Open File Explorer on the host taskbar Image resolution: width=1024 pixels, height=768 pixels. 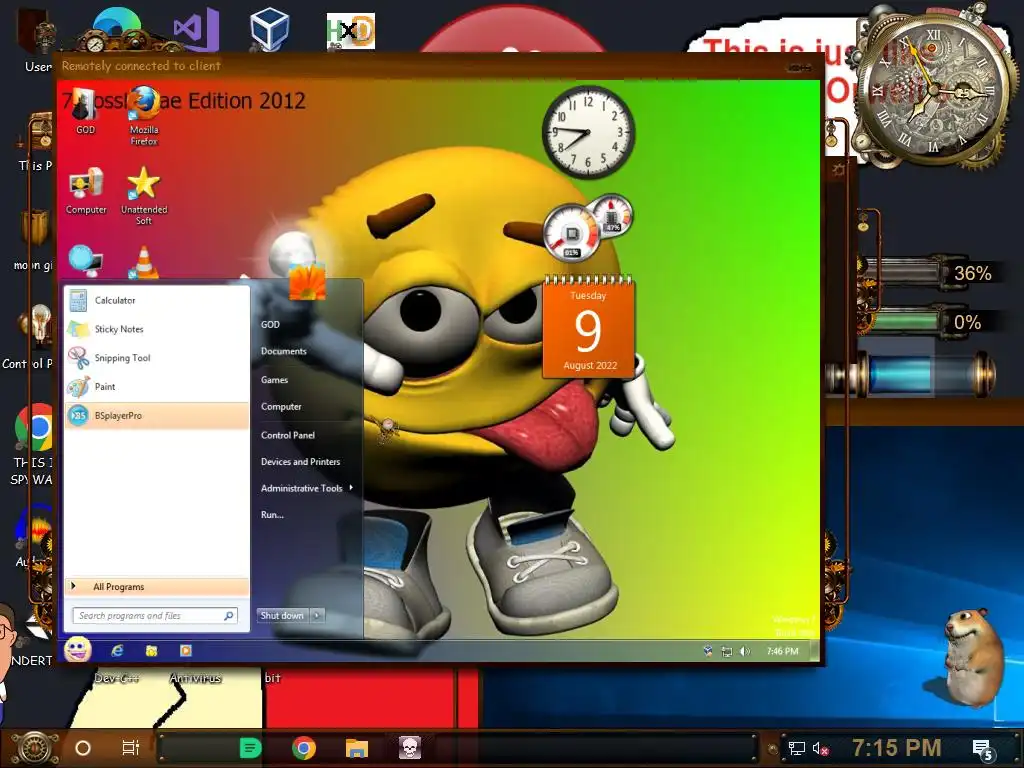coord(357,748)
